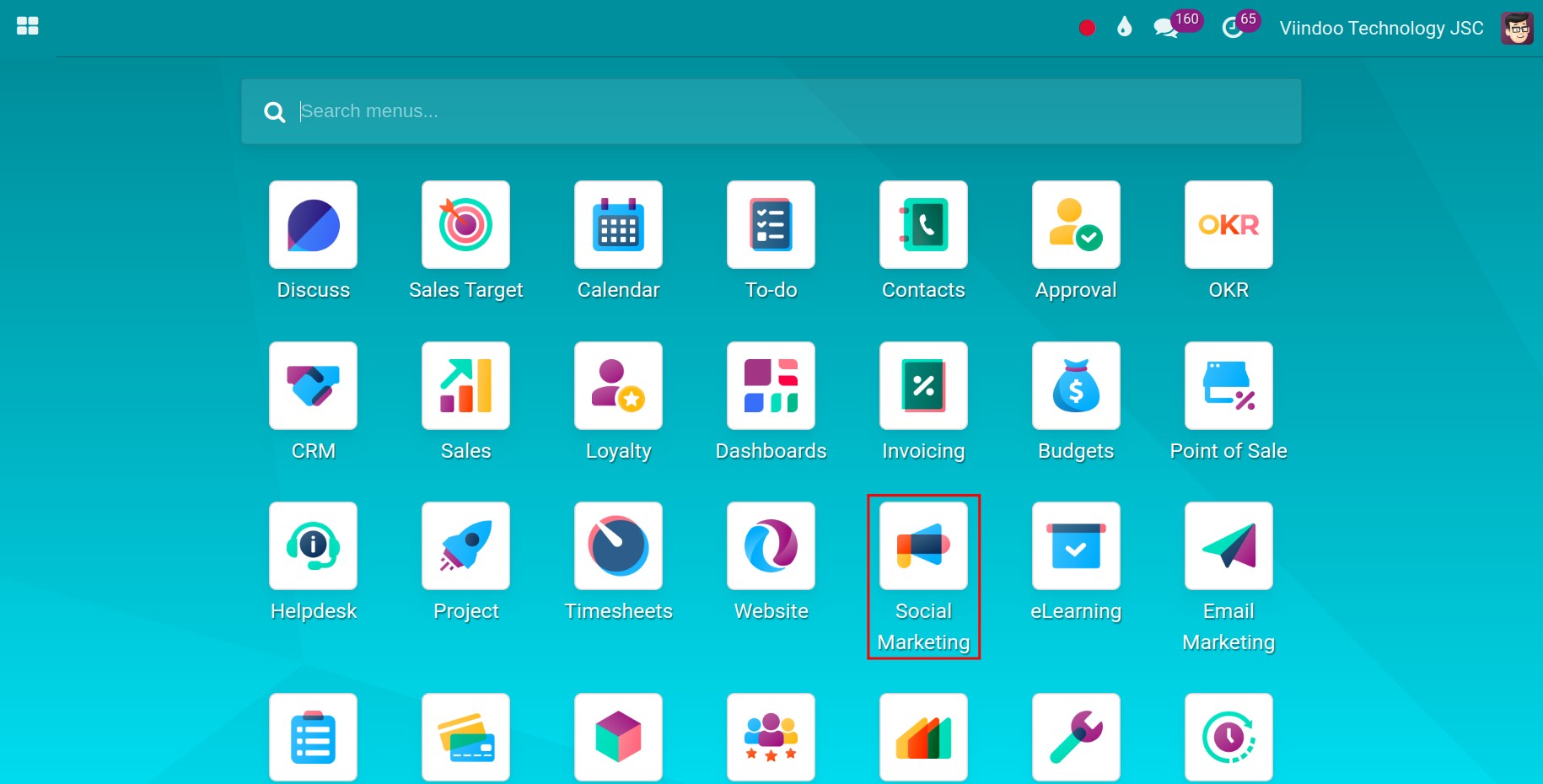Click the search magnifier icon
Screen dimensions: 1543x784
[x=274, y=111]
